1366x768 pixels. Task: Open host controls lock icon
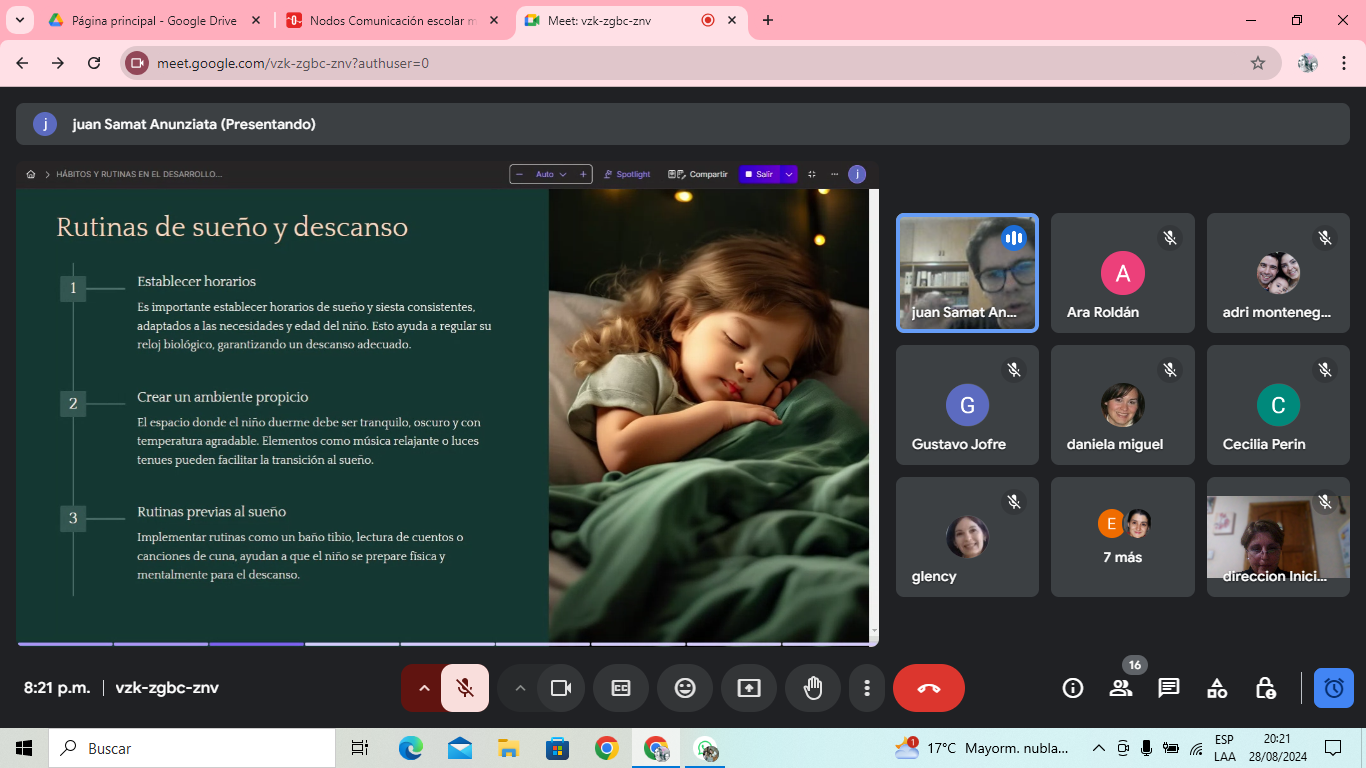tap(1265, 688)
